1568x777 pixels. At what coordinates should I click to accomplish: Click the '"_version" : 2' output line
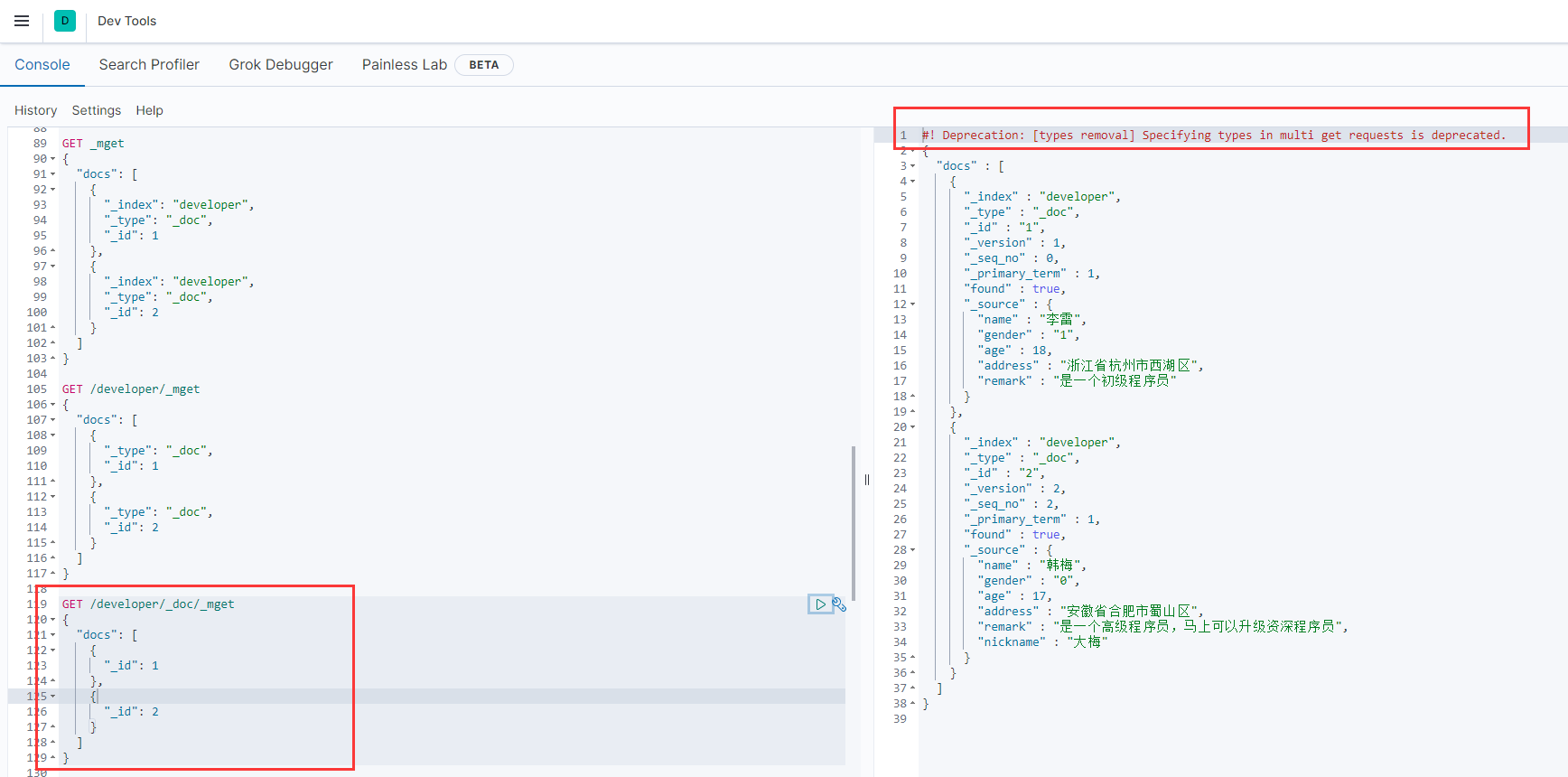tap(1015, 489)
